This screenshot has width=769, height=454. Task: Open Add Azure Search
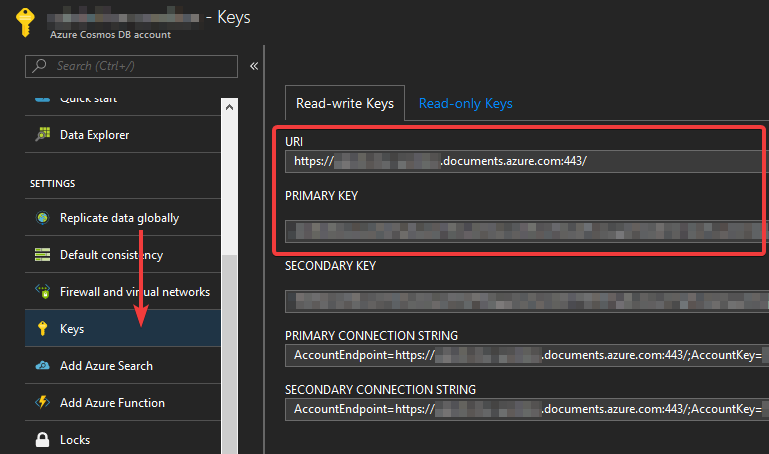pos(123,365)
